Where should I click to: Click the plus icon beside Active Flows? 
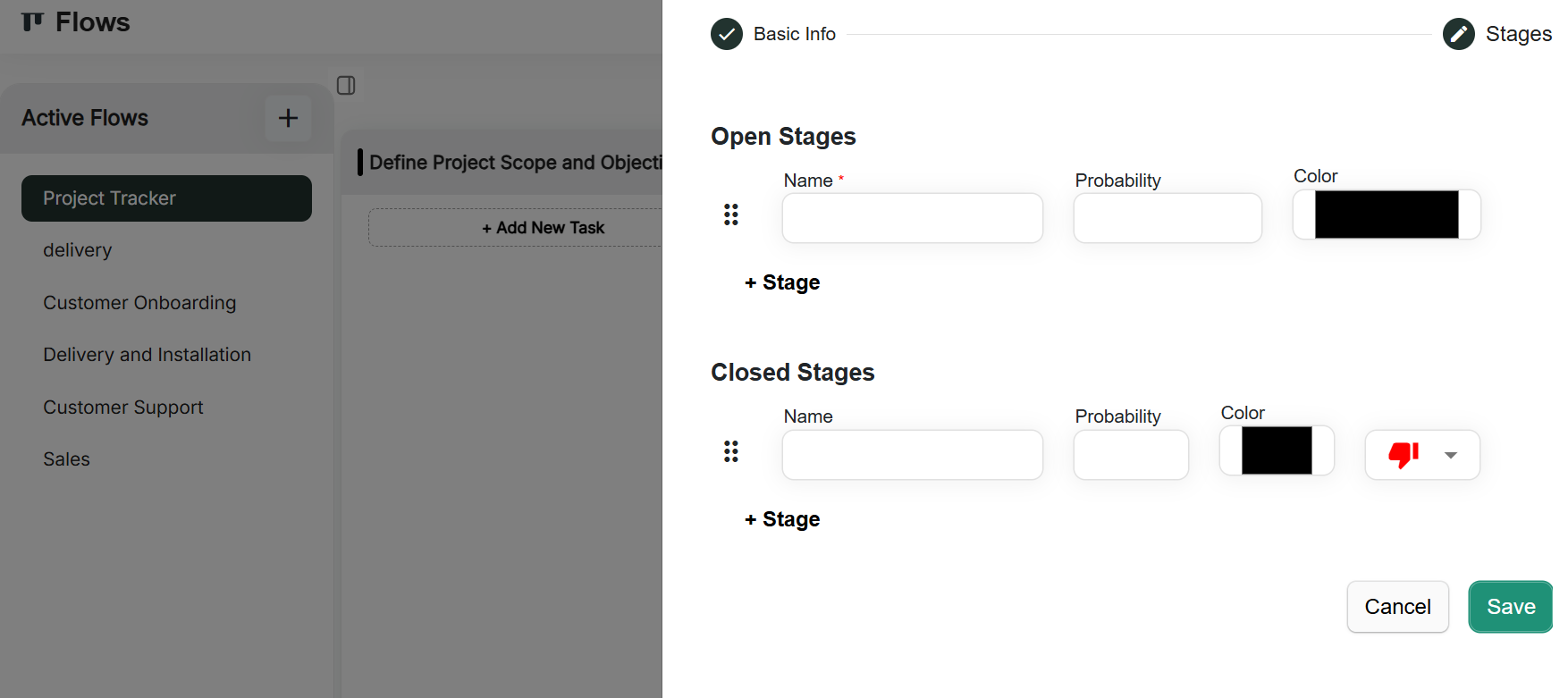(288, 118)
